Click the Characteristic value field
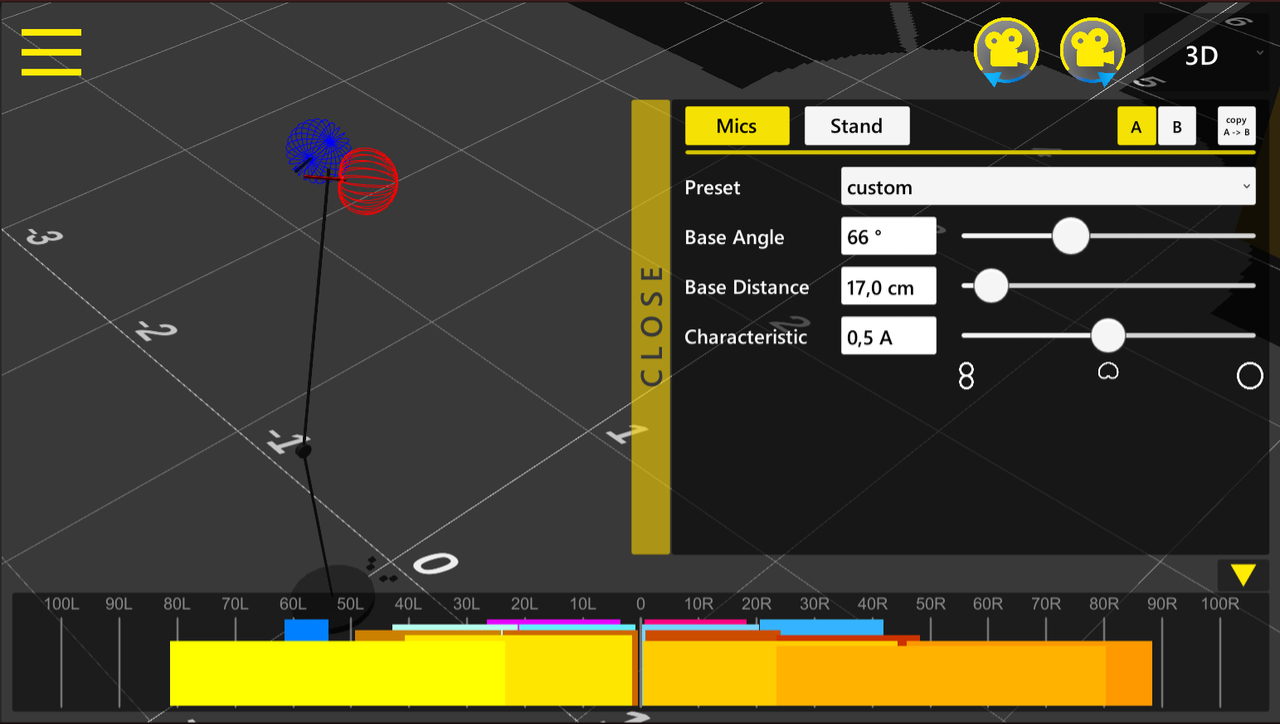 click(x=888, y=337)
